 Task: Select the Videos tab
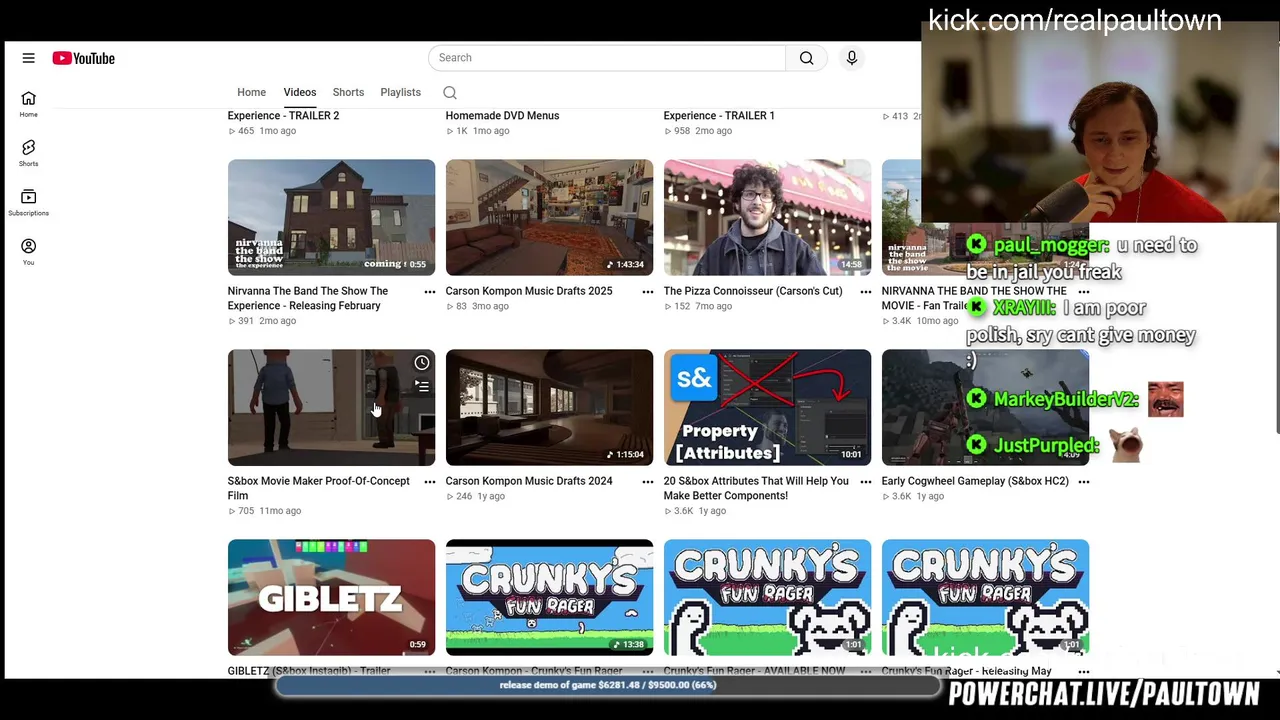pos(300,92)
